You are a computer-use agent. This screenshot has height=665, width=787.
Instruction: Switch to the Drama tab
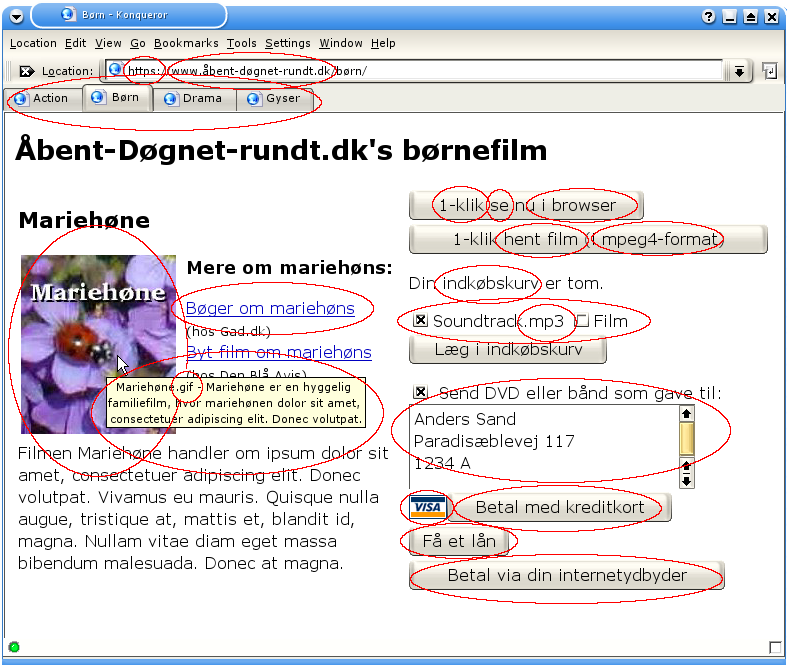tap(194, 98)
